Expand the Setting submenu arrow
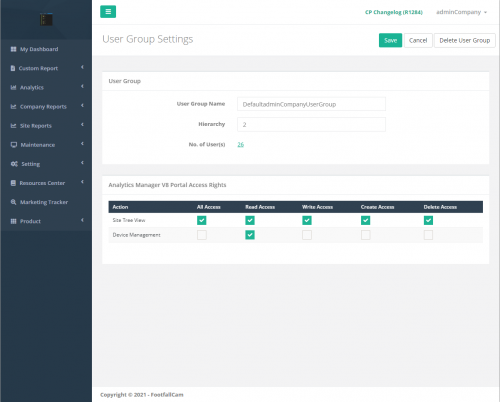The height and width of the screenshot is (402, 500). (x=82, y=163)
